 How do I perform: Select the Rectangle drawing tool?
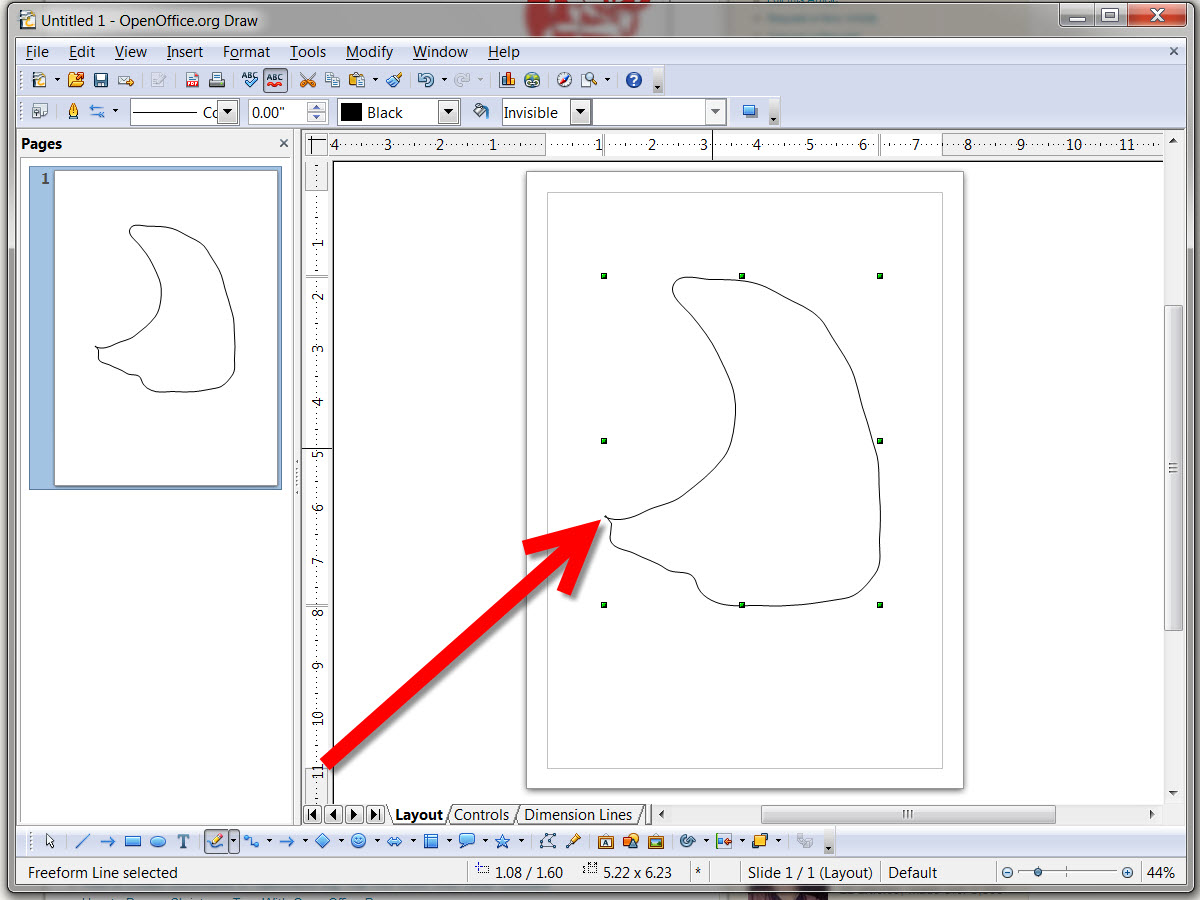(133, 841)
